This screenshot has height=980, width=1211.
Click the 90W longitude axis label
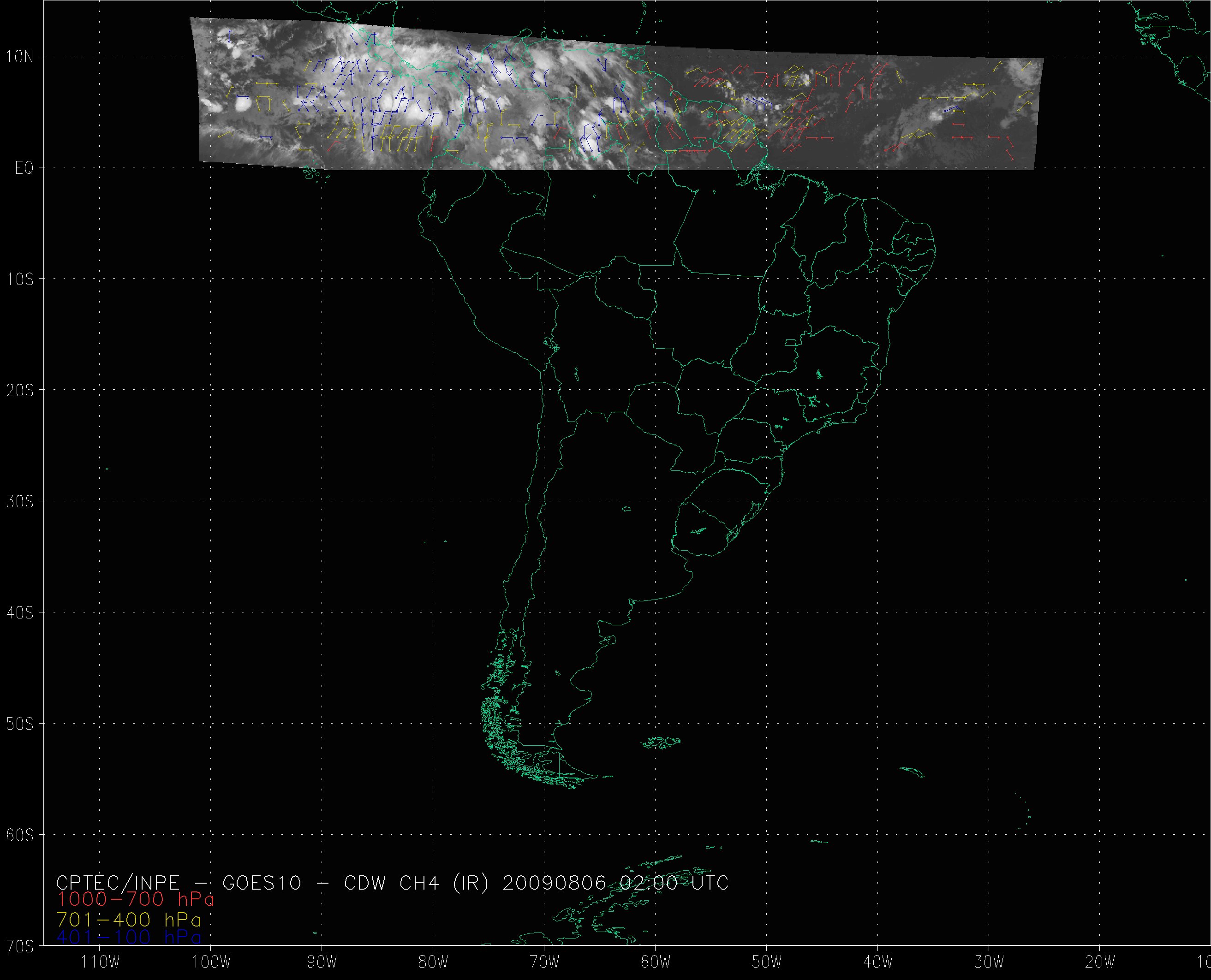pyautogui.click(x=322, y=962)
